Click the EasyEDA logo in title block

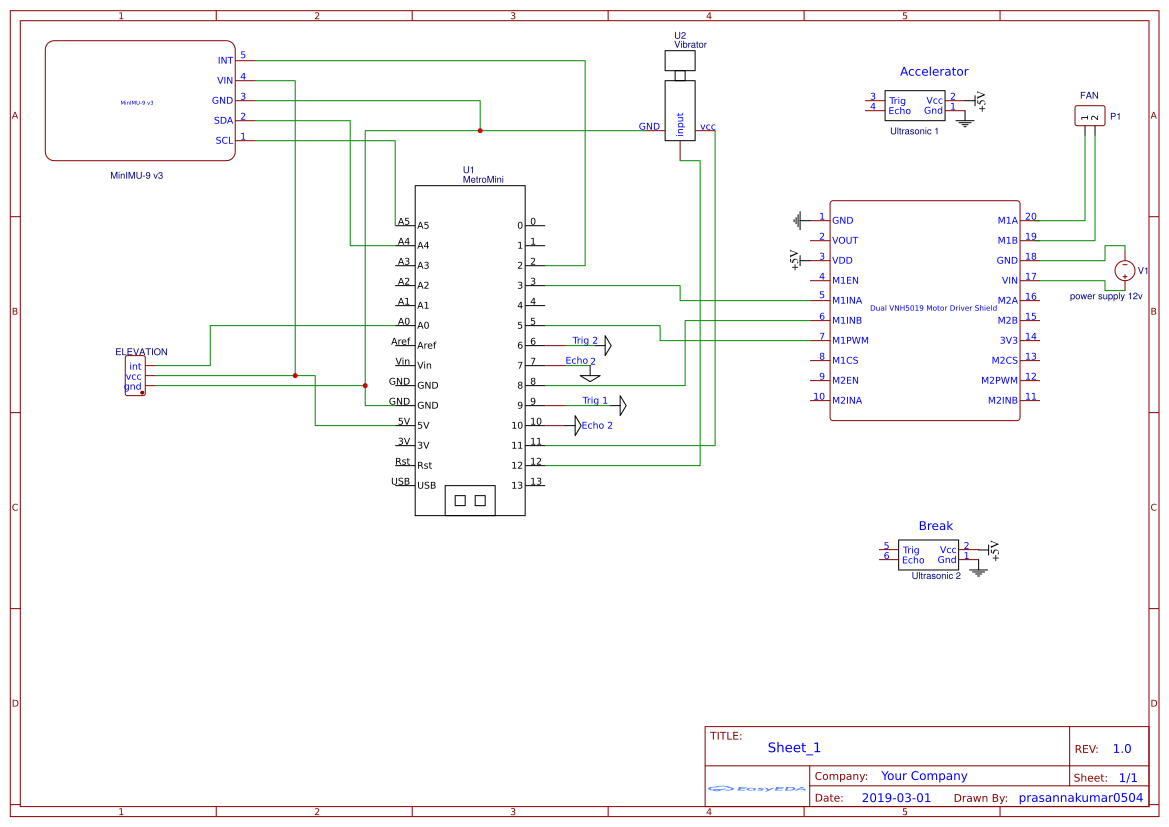(x=756, y=788)
